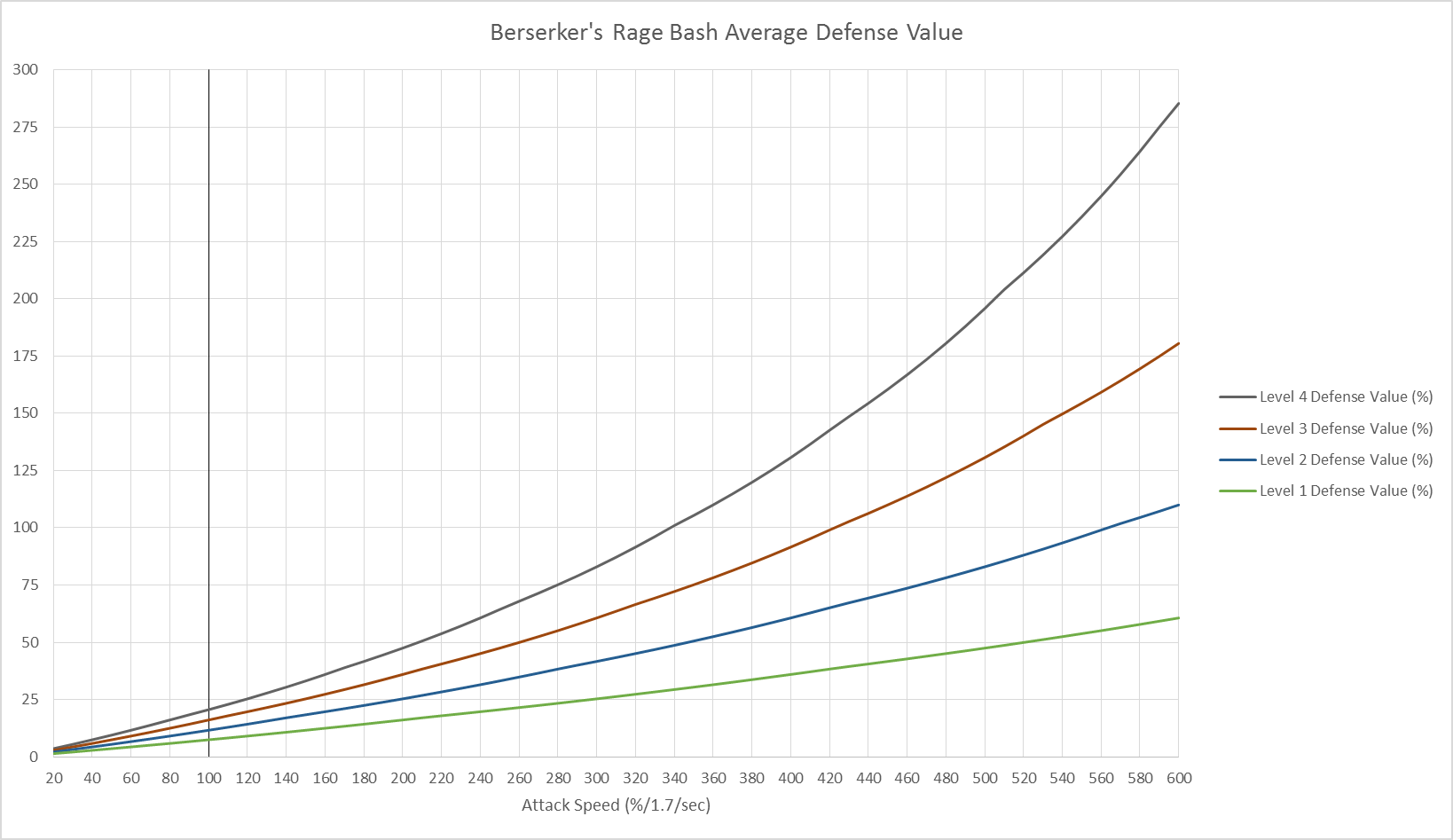Select the 'Level 2 Defense Value (%)' legend entry
The image size is (1453, 840).
tap(1326, 459)
